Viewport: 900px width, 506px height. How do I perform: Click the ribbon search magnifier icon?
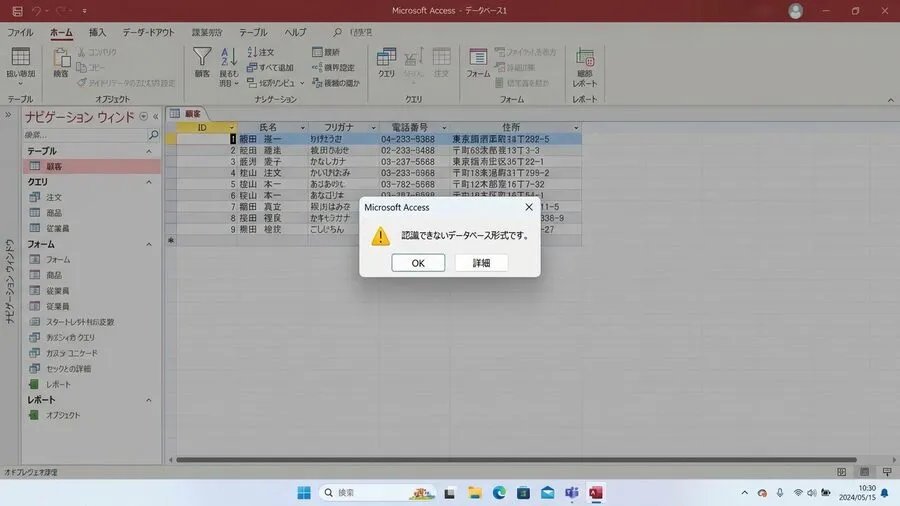[338, 32]
